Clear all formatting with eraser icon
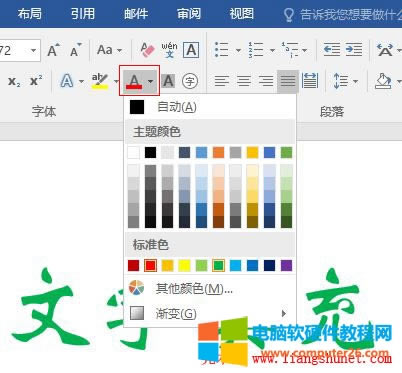This screenshot has width=402, height=373. pos(147,50)
